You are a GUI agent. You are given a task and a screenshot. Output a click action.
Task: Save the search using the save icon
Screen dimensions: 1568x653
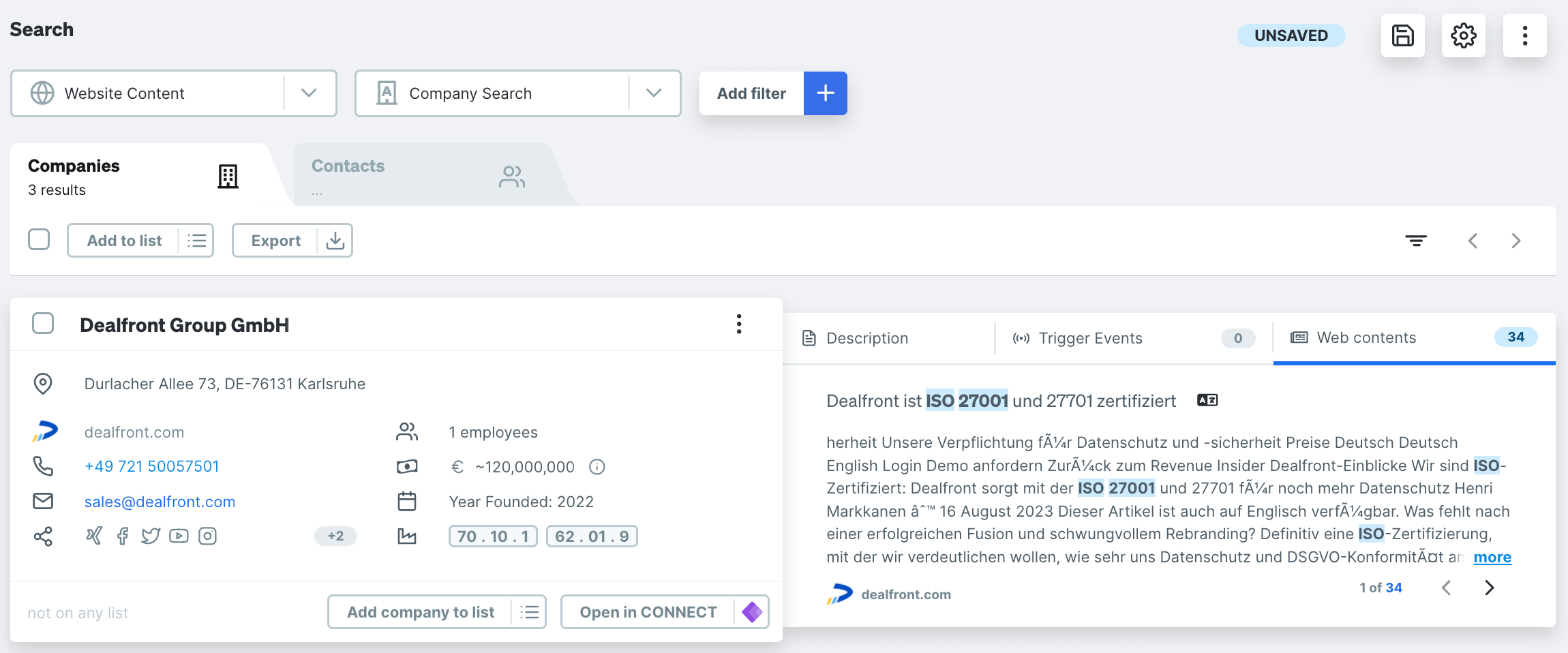(1403, 35)
